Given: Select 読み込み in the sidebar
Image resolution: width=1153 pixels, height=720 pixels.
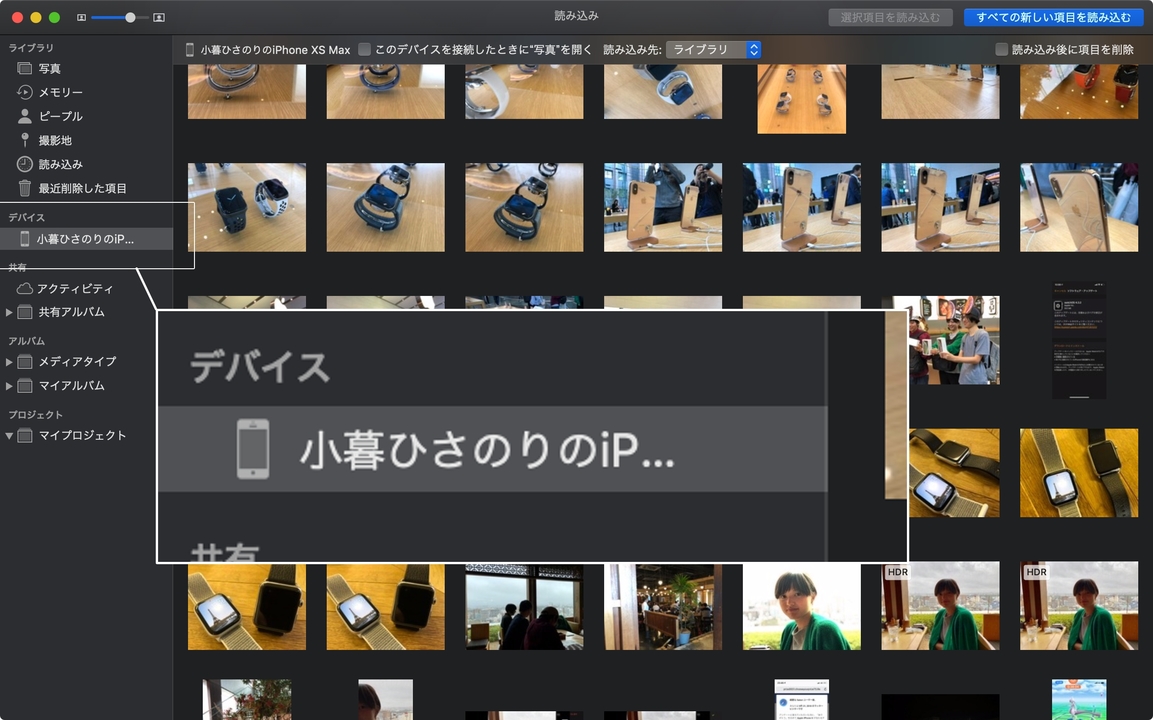Looking at the screenshot, I should (60, 164).
